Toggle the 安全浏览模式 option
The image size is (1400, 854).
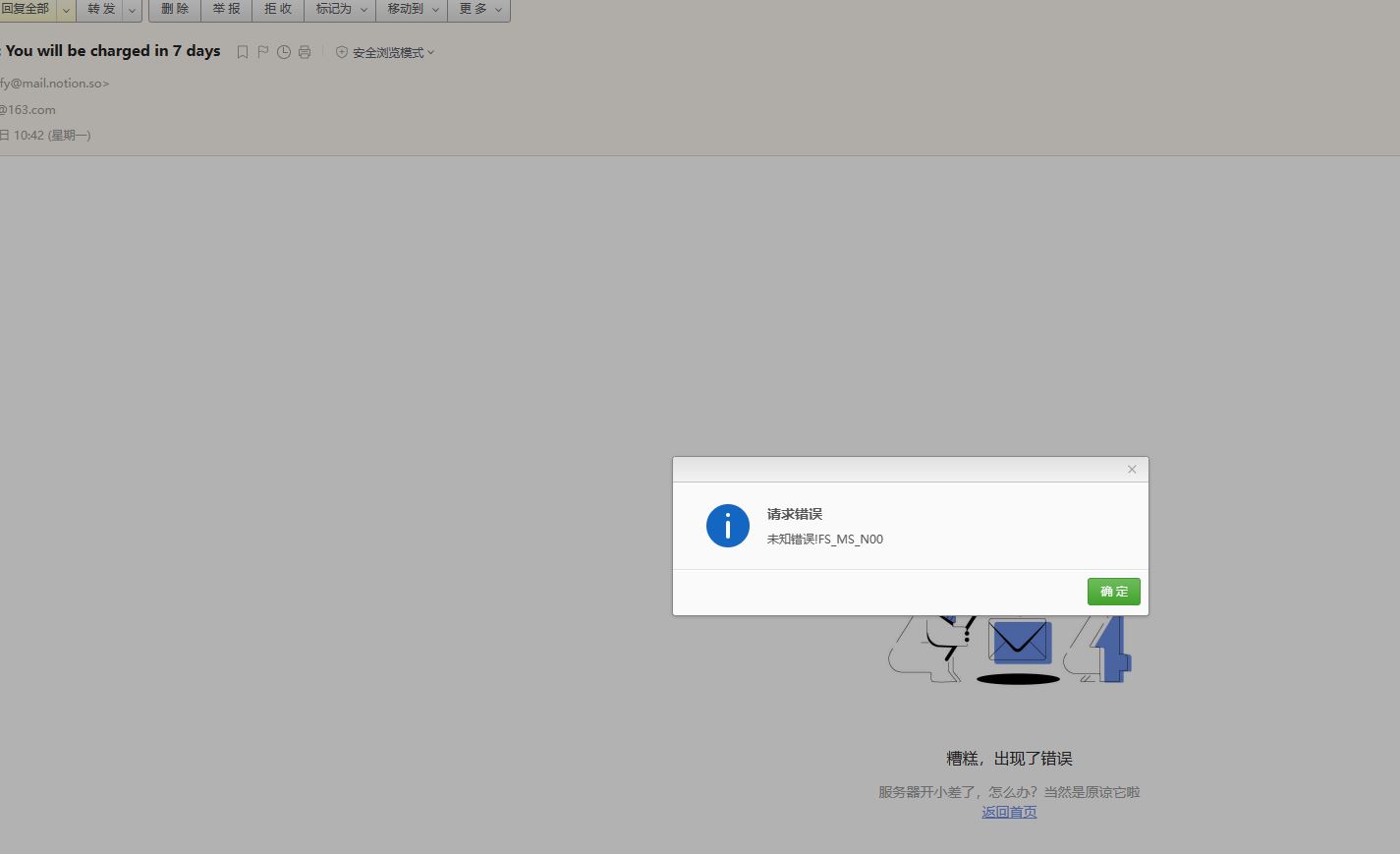385,53
